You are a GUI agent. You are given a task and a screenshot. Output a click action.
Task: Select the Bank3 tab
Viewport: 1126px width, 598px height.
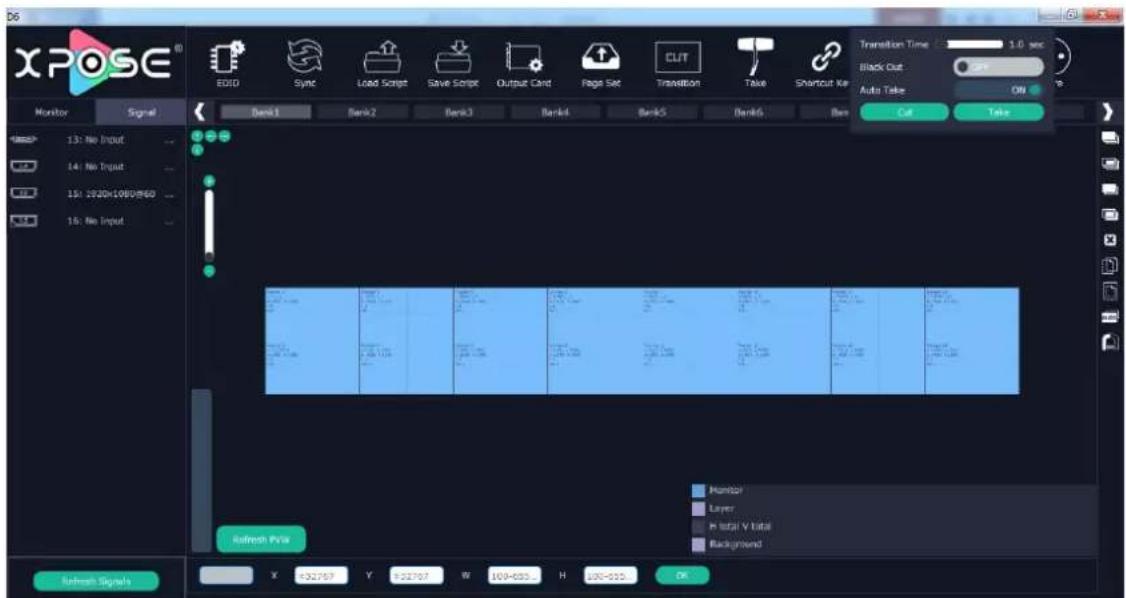point(458,112)
